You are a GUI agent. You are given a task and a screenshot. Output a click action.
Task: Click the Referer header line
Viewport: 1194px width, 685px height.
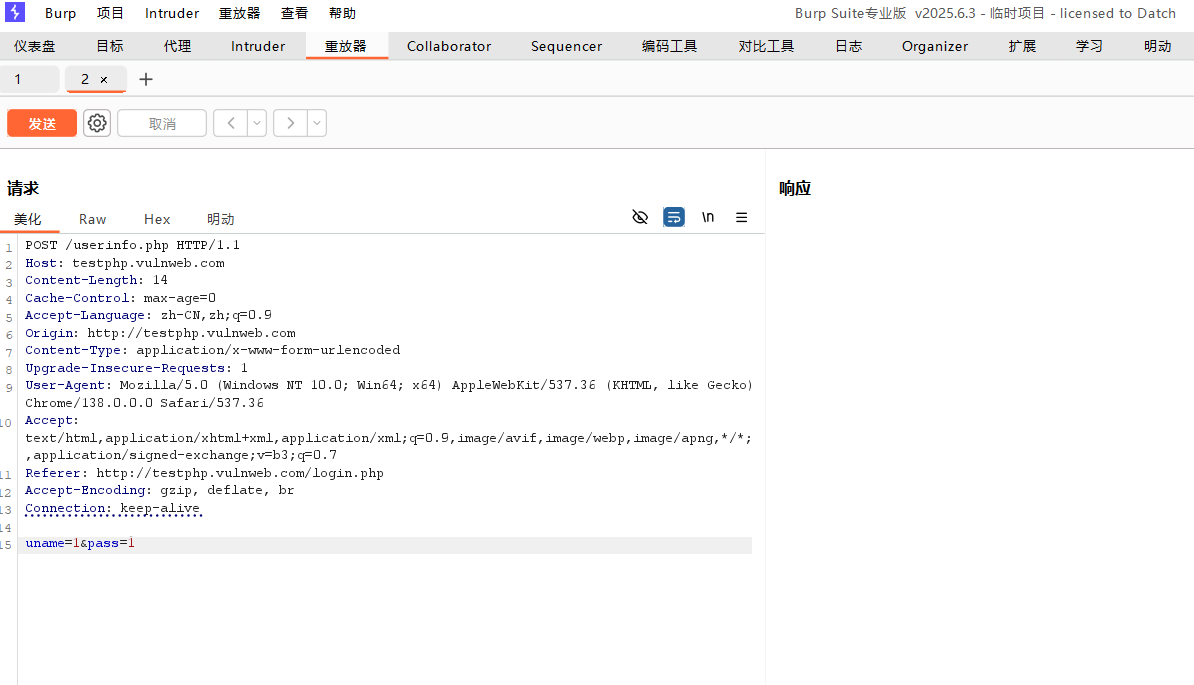(x=204, y=473)
